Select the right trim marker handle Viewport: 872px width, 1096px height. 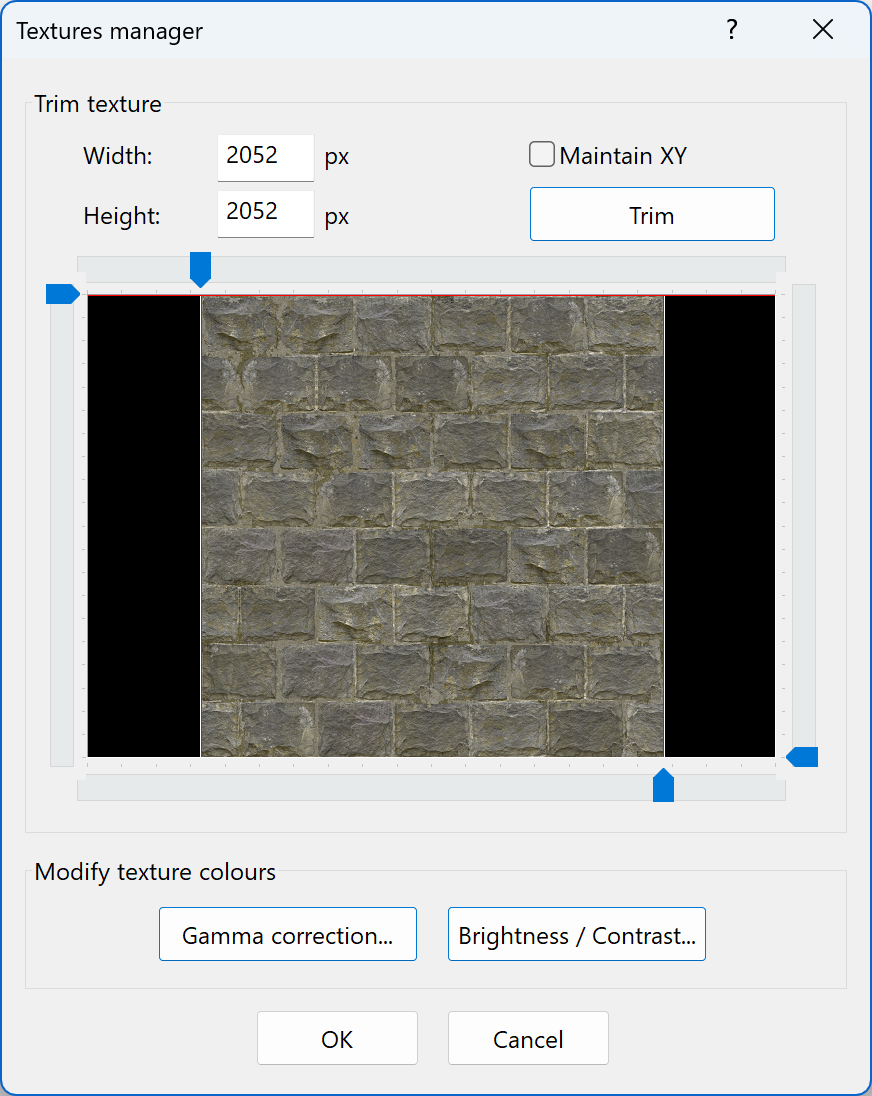[802, 757]
